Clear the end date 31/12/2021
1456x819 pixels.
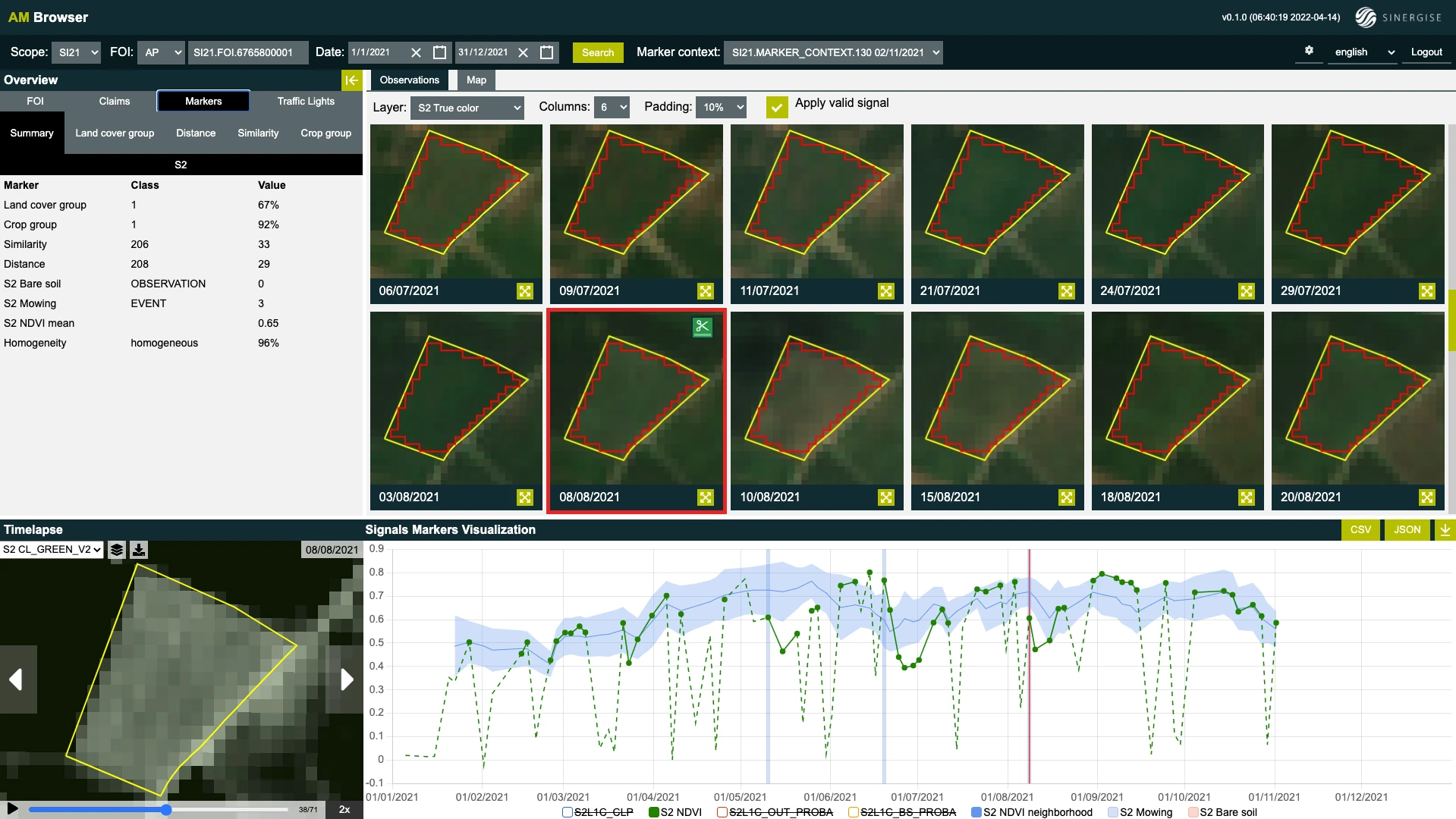523,52
